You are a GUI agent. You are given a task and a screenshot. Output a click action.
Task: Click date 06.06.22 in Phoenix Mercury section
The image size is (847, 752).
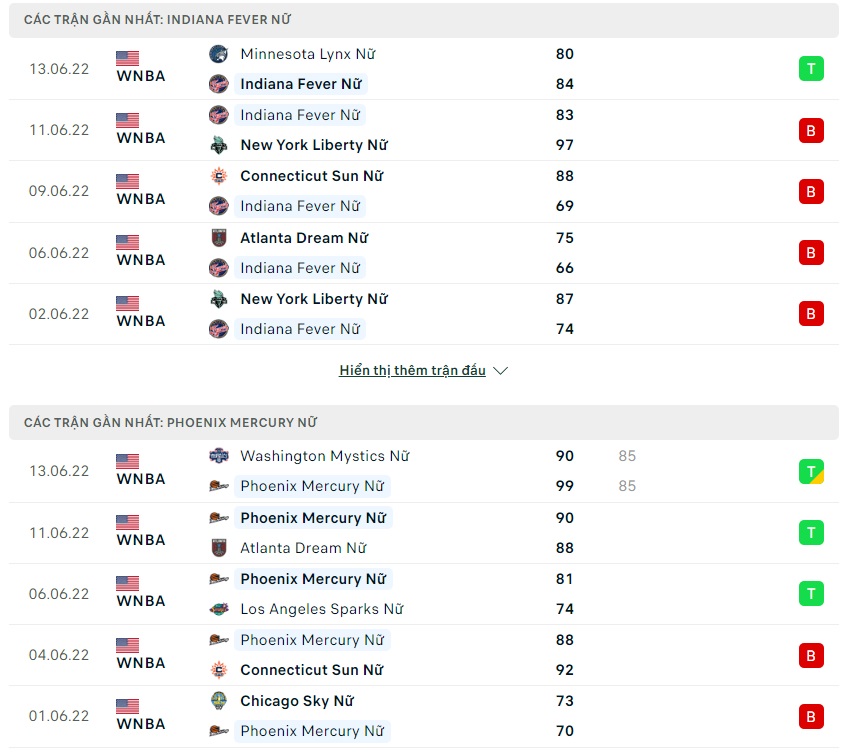click(x=59, y=594)
